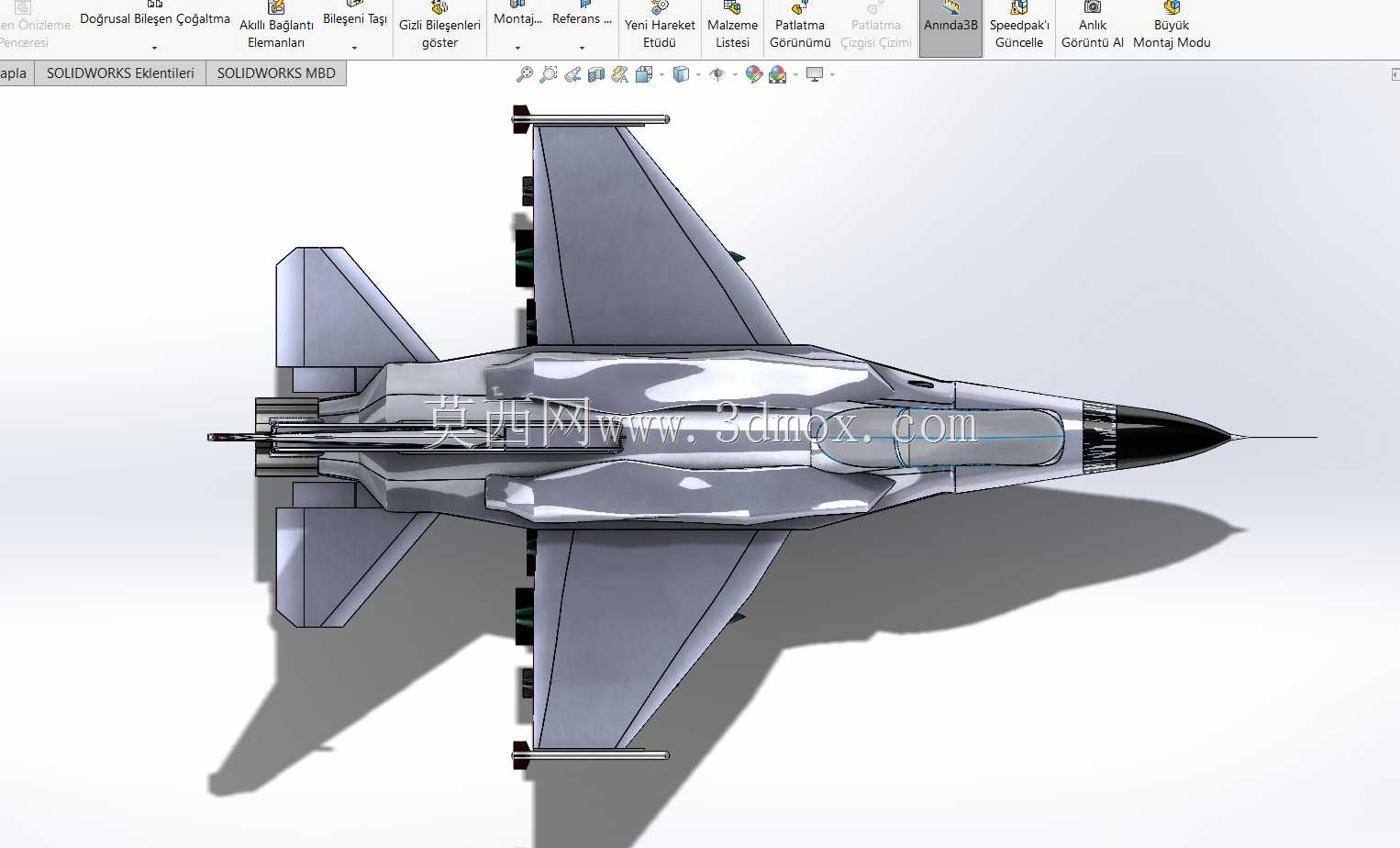Open Display Style dropdown arrow
The image size is (1400, 848).
(x=698, y=75)
